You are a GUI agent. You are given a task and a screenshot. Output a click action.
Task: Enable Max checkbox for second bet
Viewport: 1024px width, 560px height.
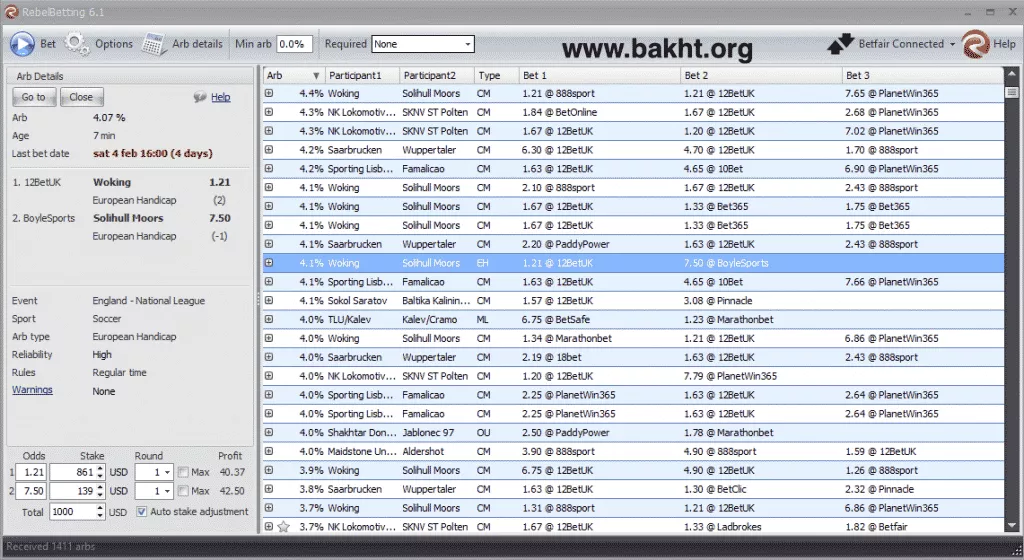tap(183, 491)
